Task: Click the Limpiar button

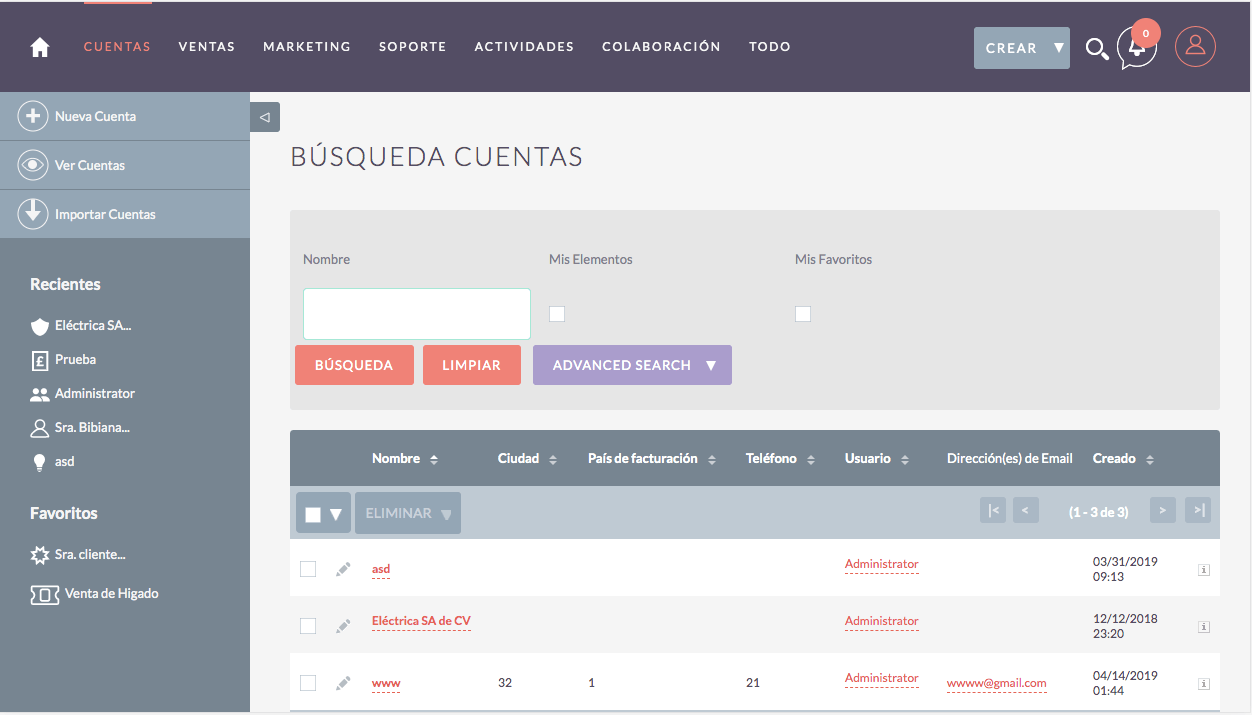Action: (x=471, y=365)
